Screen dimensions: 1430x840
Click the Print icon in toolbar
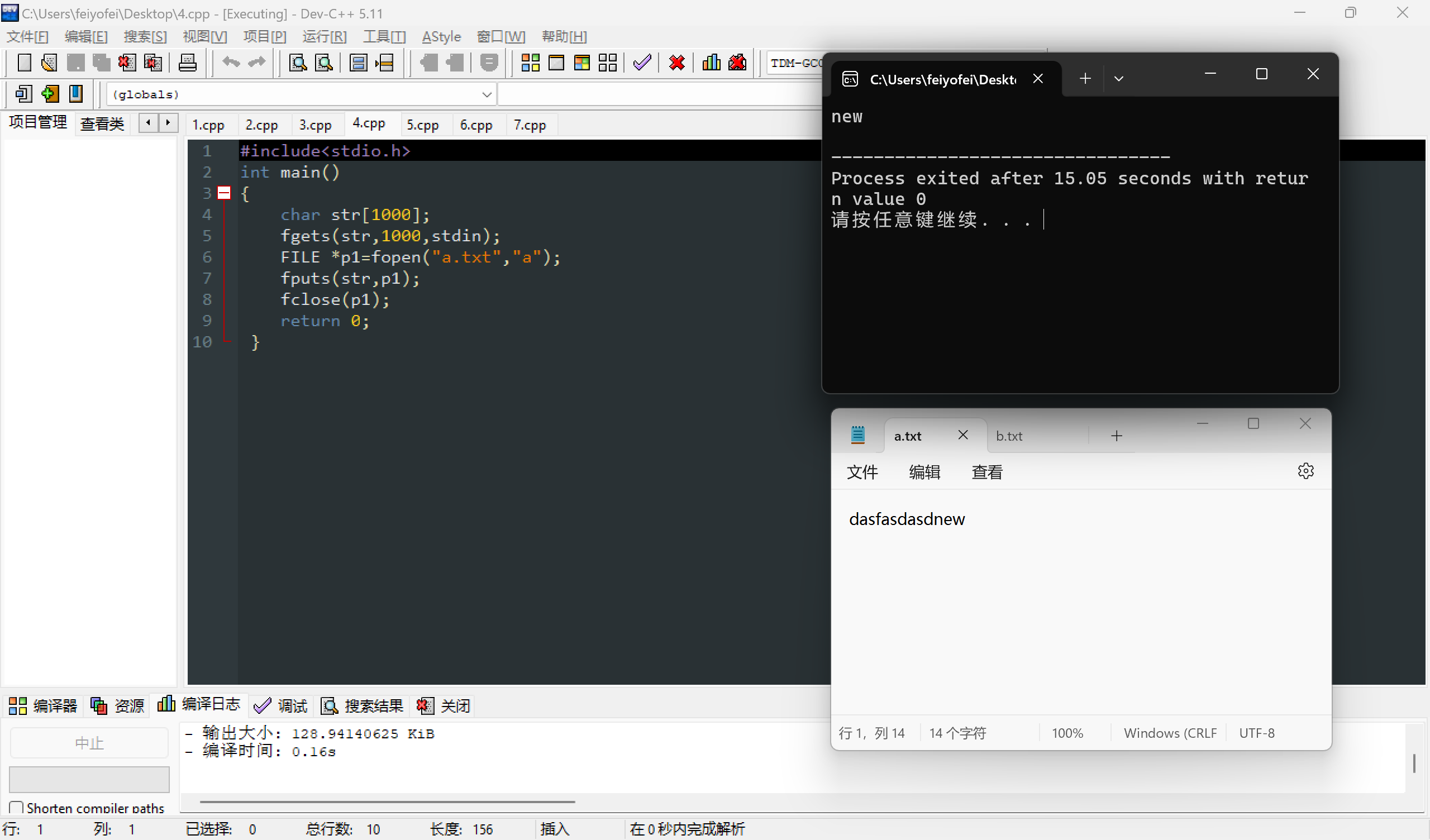point(187,63)
